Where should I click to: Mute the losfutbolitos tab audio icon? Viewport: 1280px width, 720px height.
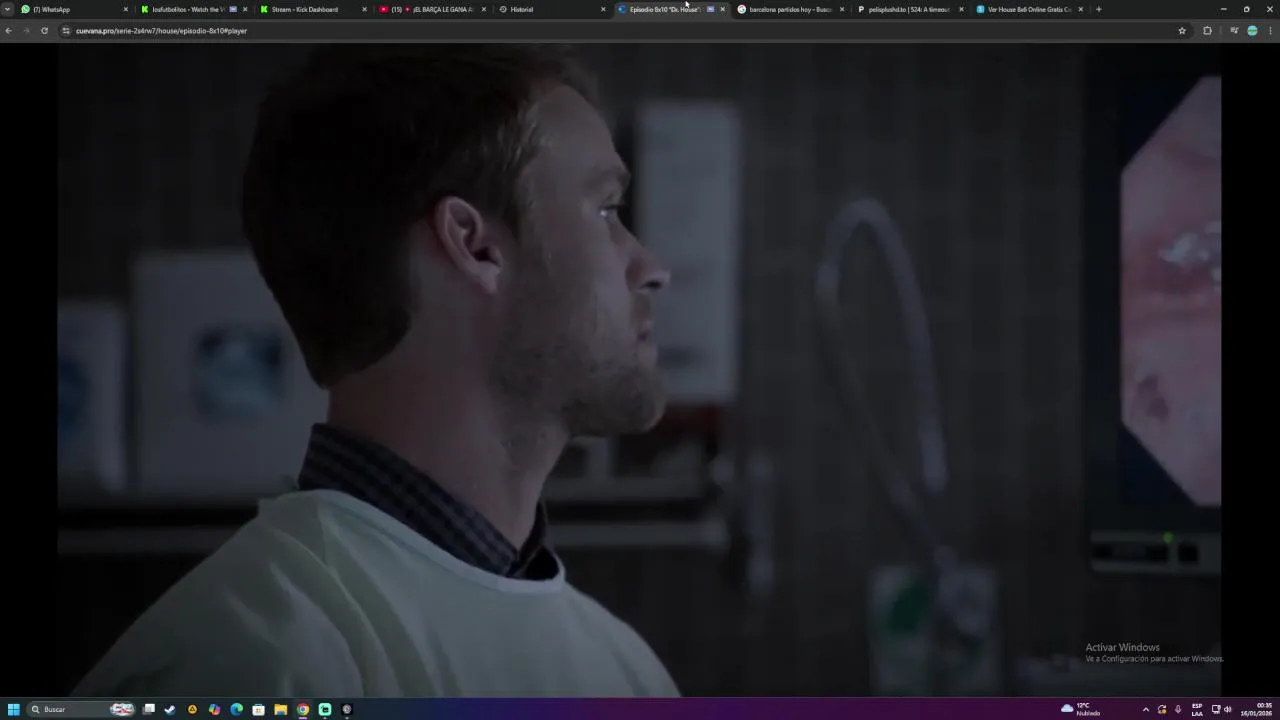click(x=233, y=9)
